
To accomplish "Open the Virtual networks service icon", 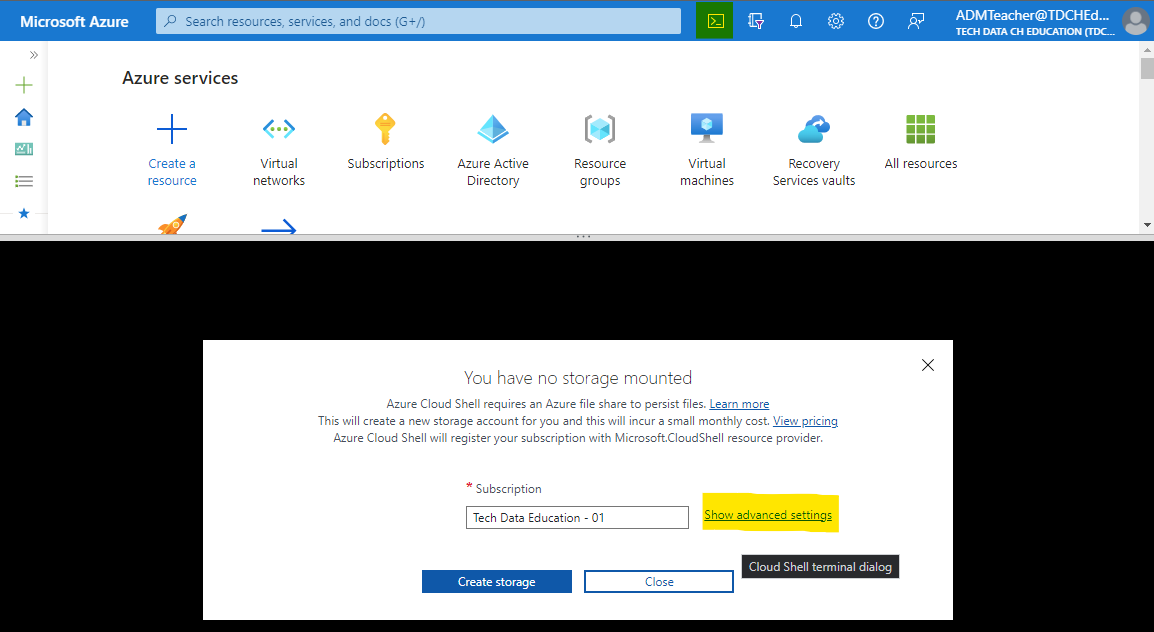I will pyautogui.click(x=279, y=129).
